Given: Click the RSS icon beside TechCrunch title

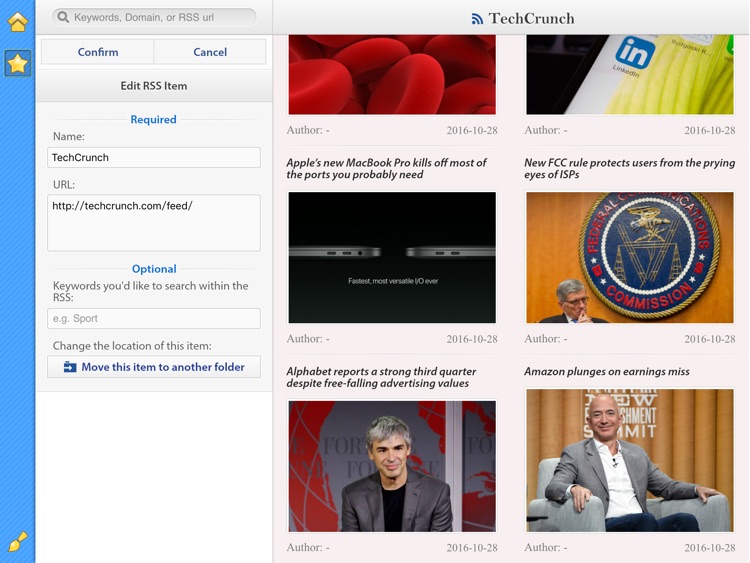Looking at the screenshot, I should coord(477,19).
